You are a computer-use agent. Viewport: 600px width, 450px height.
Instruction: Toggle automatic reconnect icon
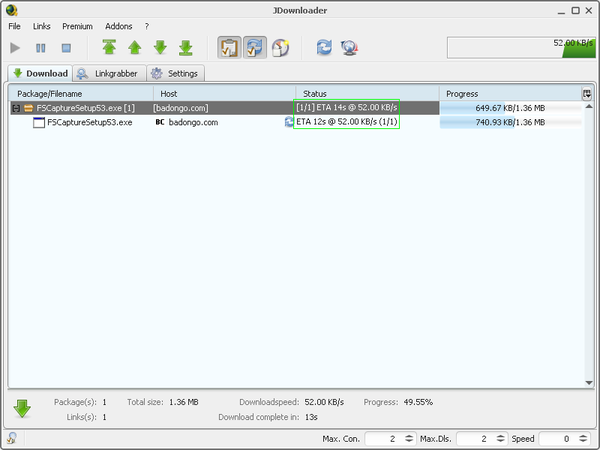coord(255,48)
